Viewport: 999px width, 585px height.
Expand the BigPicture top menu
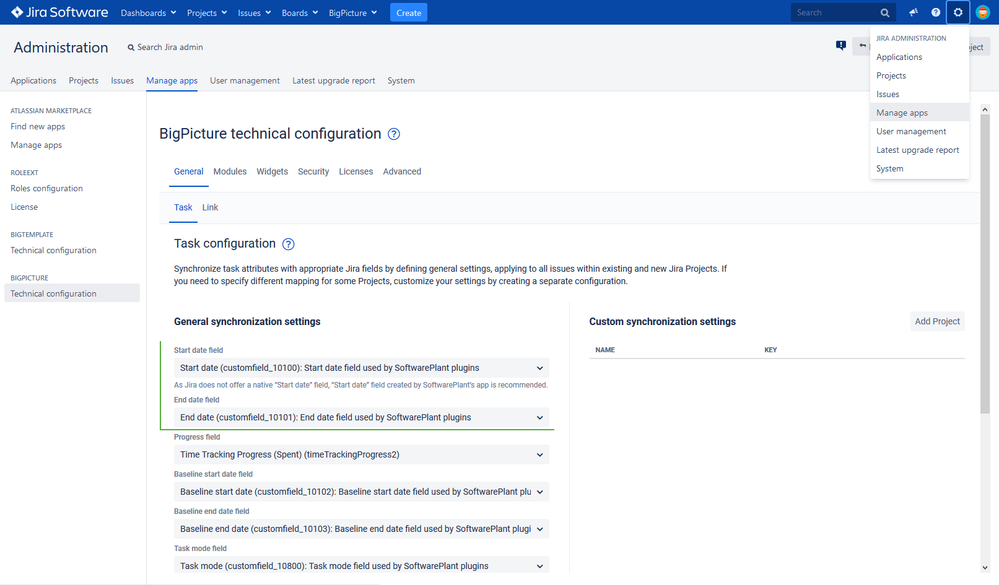pyautogui.click(x=352, y=13)
